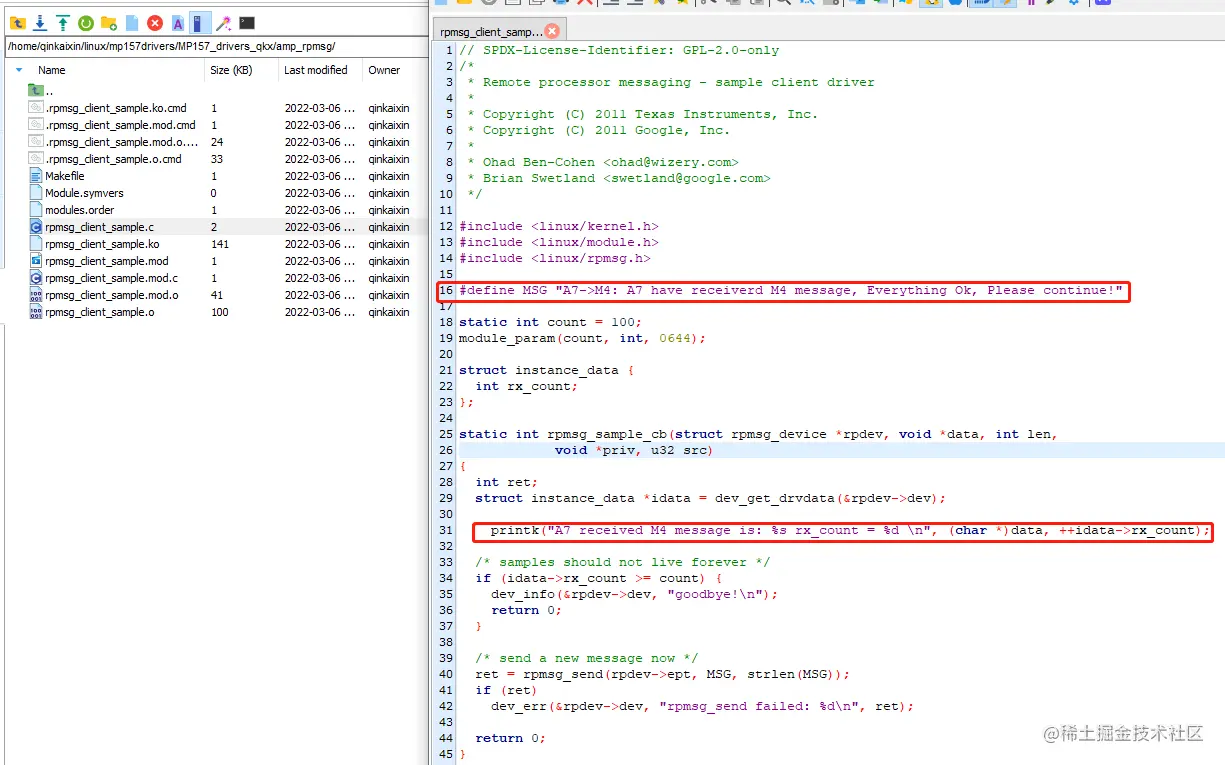Click the binary icon beside rpmsg_client_sample.mod.o
Screen dimensions: 1225x765
coord(36,295)
